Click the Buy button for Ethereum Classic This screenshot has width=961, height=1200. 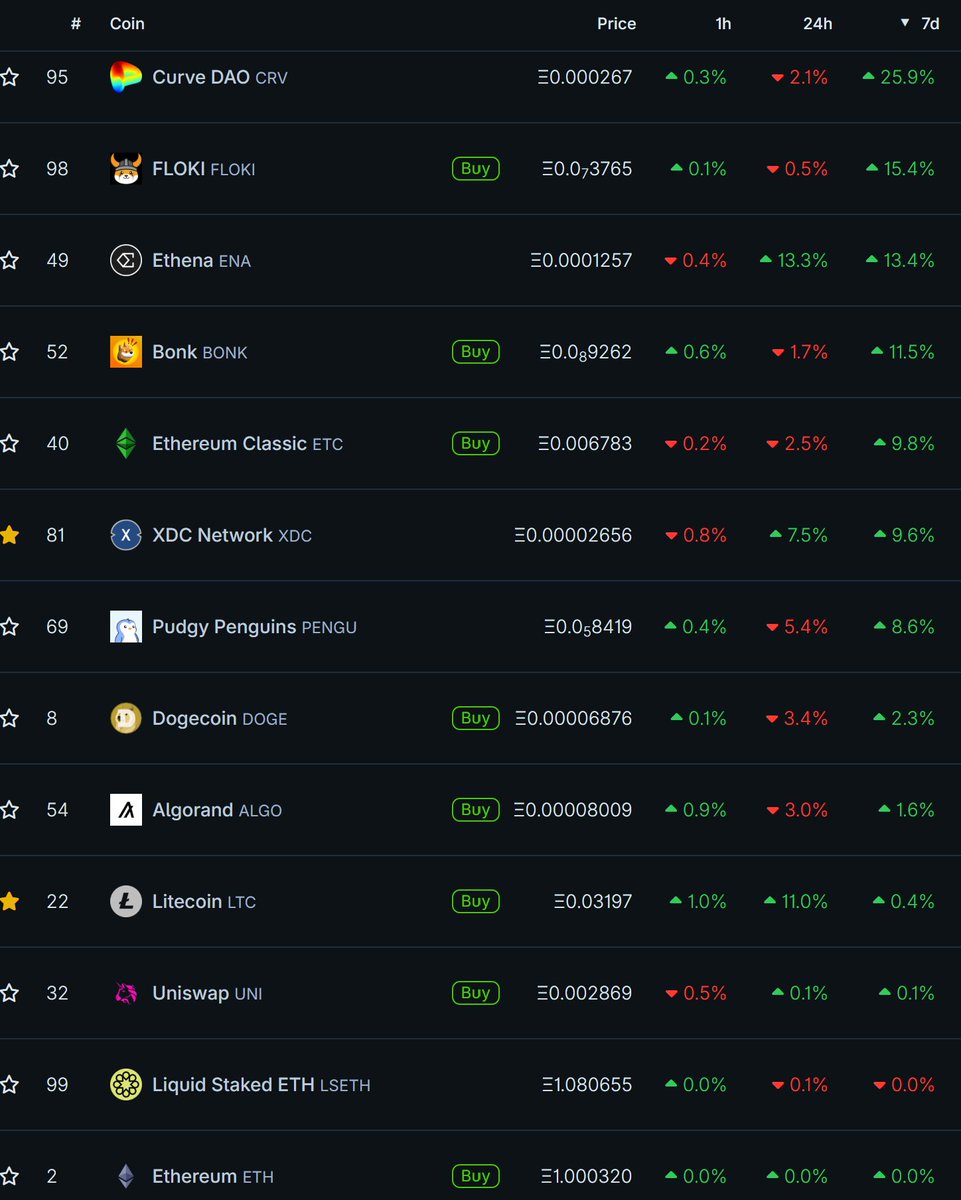point(475,443)
